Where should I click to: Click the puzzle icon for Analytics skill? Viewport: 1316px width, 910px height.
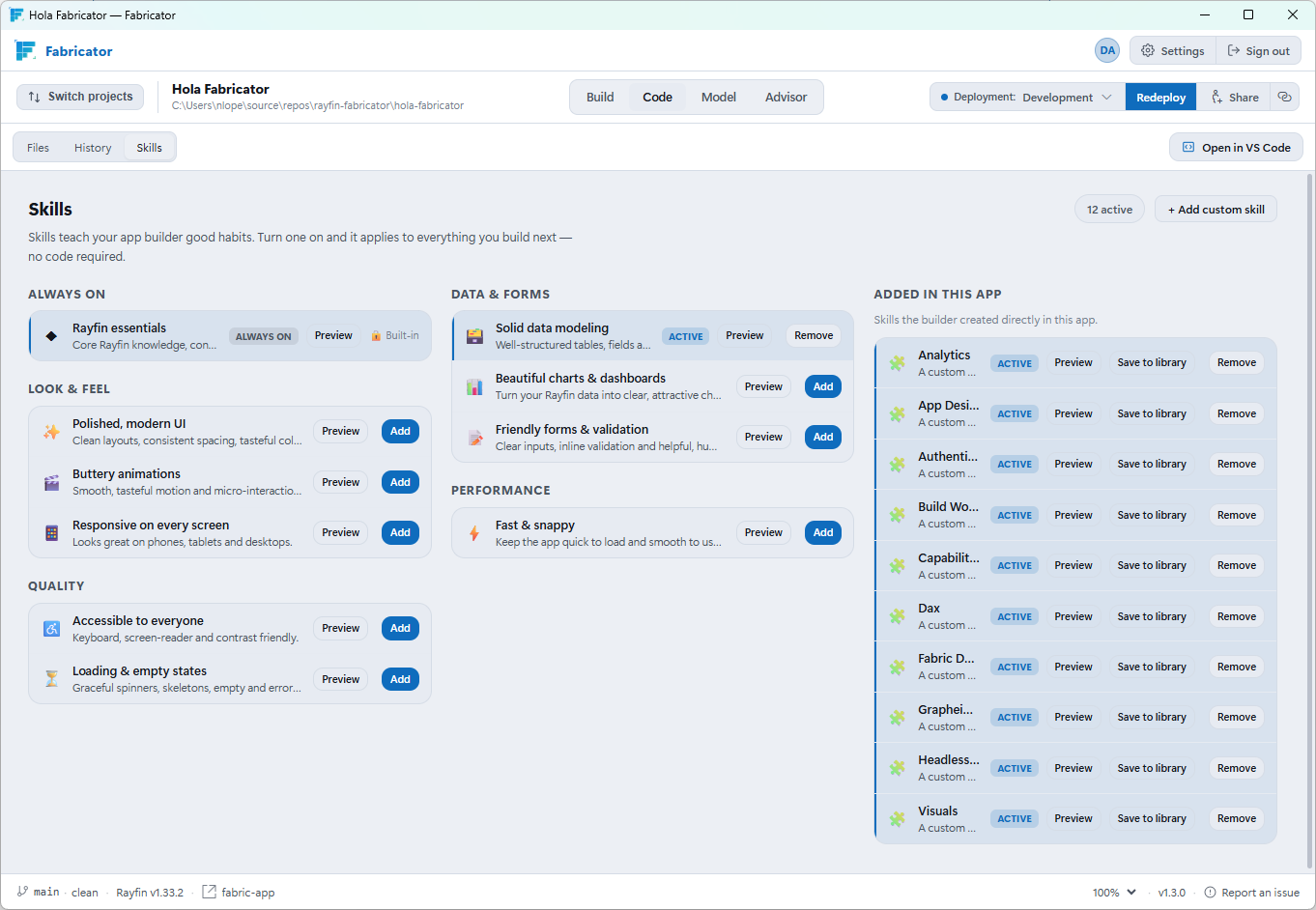pyautogui.click(x=898, y=363)
